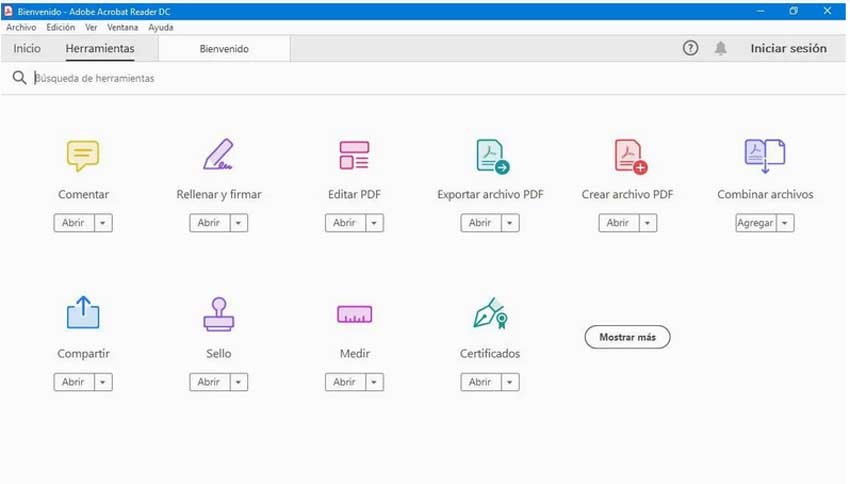Switch to the Bienvenido document tab
Viewport: 850px width, 484px height.
224,49
